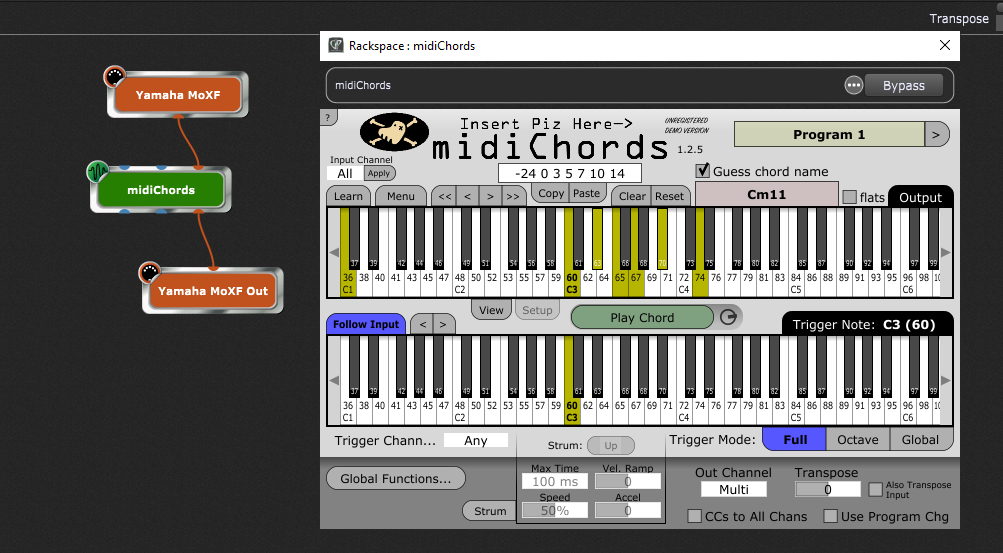Image resolution: width=1003 pixels, height=553 pixels.
Task: Open the Program 1 selector
Action: [x=829, y=134]
